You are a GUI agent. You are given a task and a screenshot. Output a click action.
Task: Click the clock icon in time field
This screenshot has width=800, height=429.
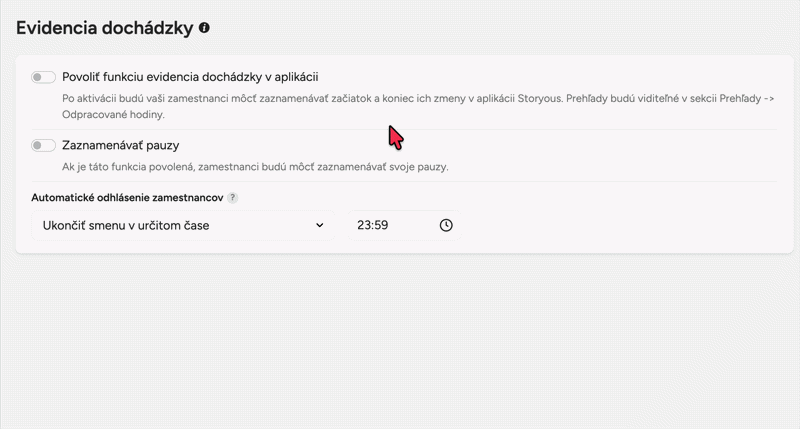(446, 226)
